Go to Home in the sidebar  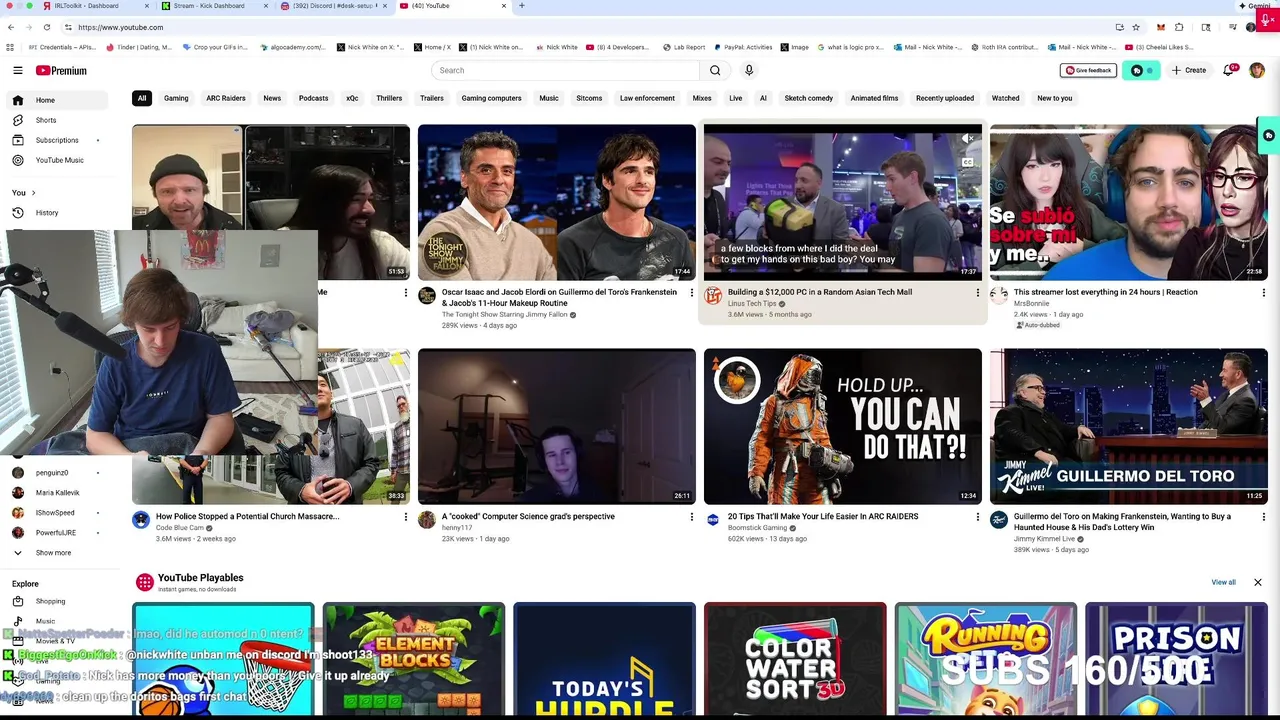[x=58, y=100]
